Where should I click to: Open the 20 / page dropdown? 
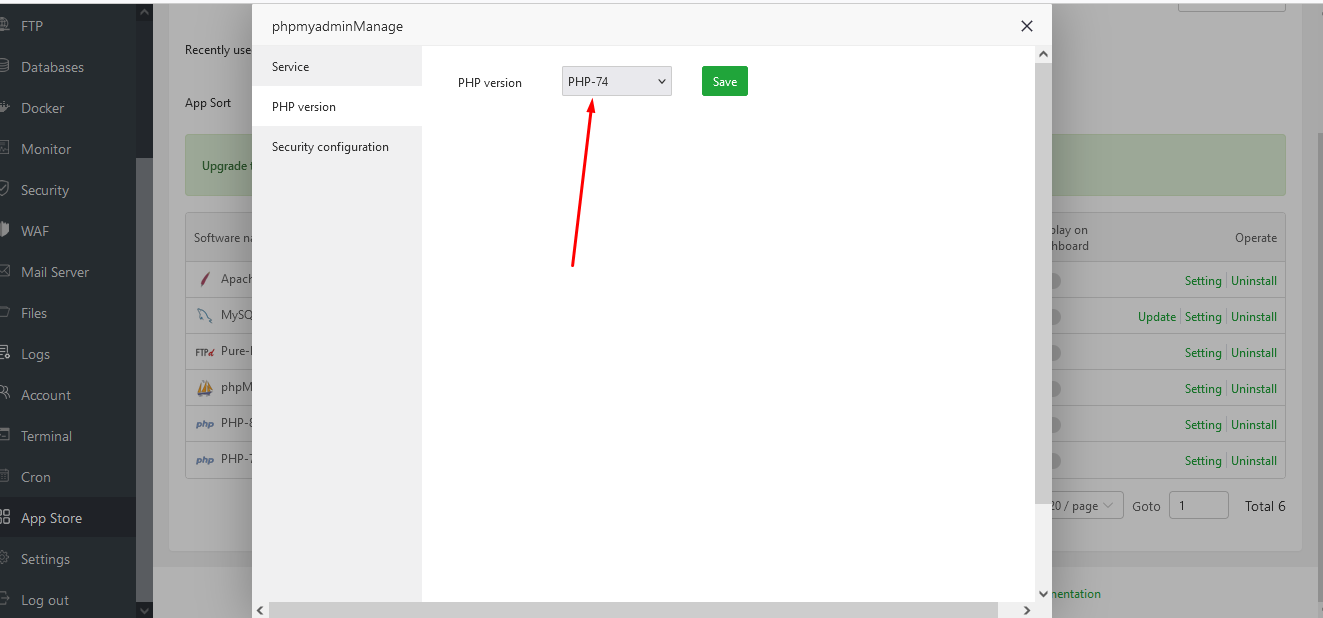(x=1085, y=506)
